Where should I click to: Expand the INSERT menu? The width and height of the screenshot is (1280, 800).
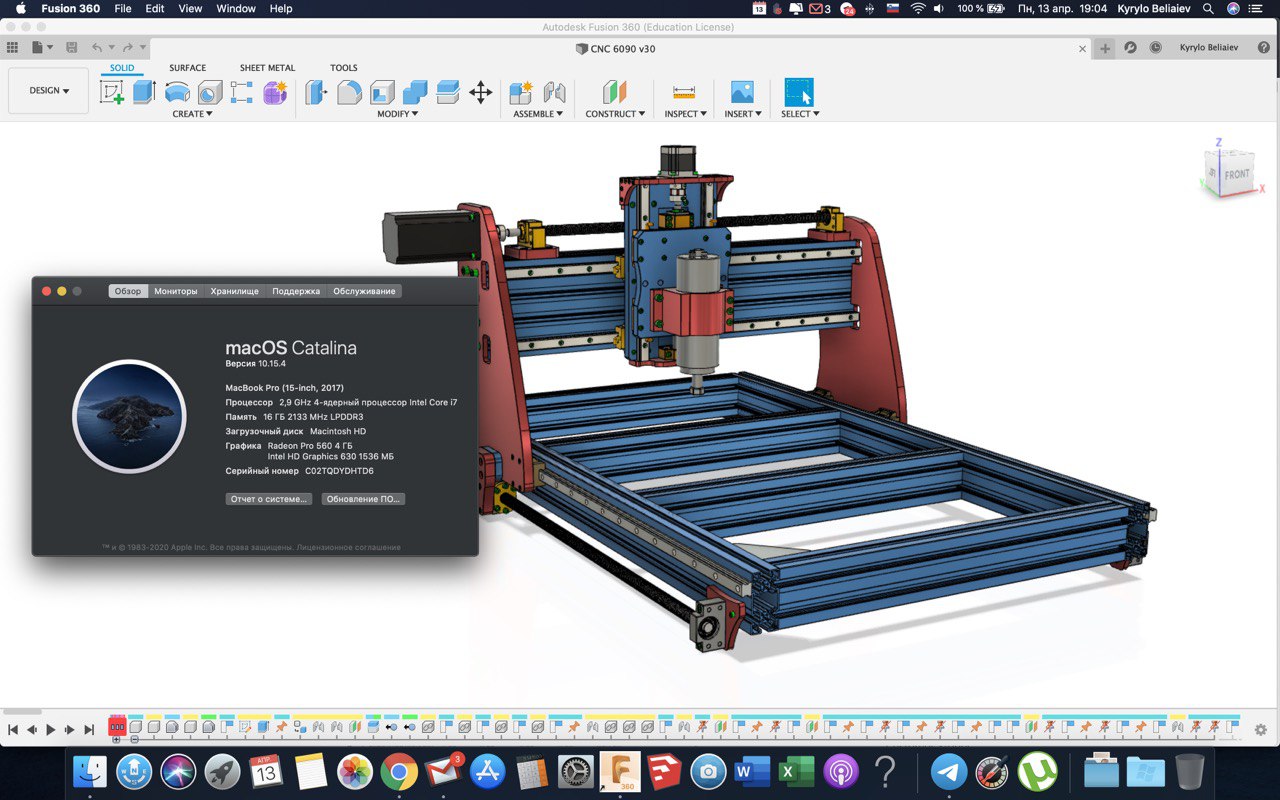743,114
